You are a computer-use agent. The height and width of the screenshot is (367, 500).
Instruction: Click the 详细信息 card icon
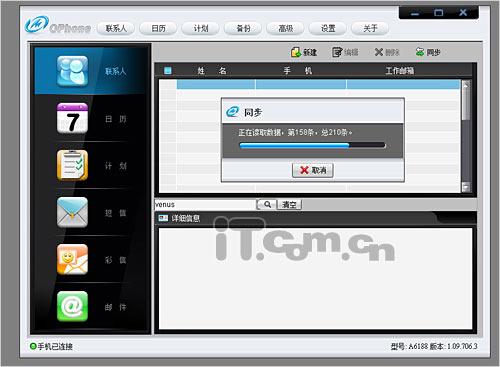click(x=163, y=218)
